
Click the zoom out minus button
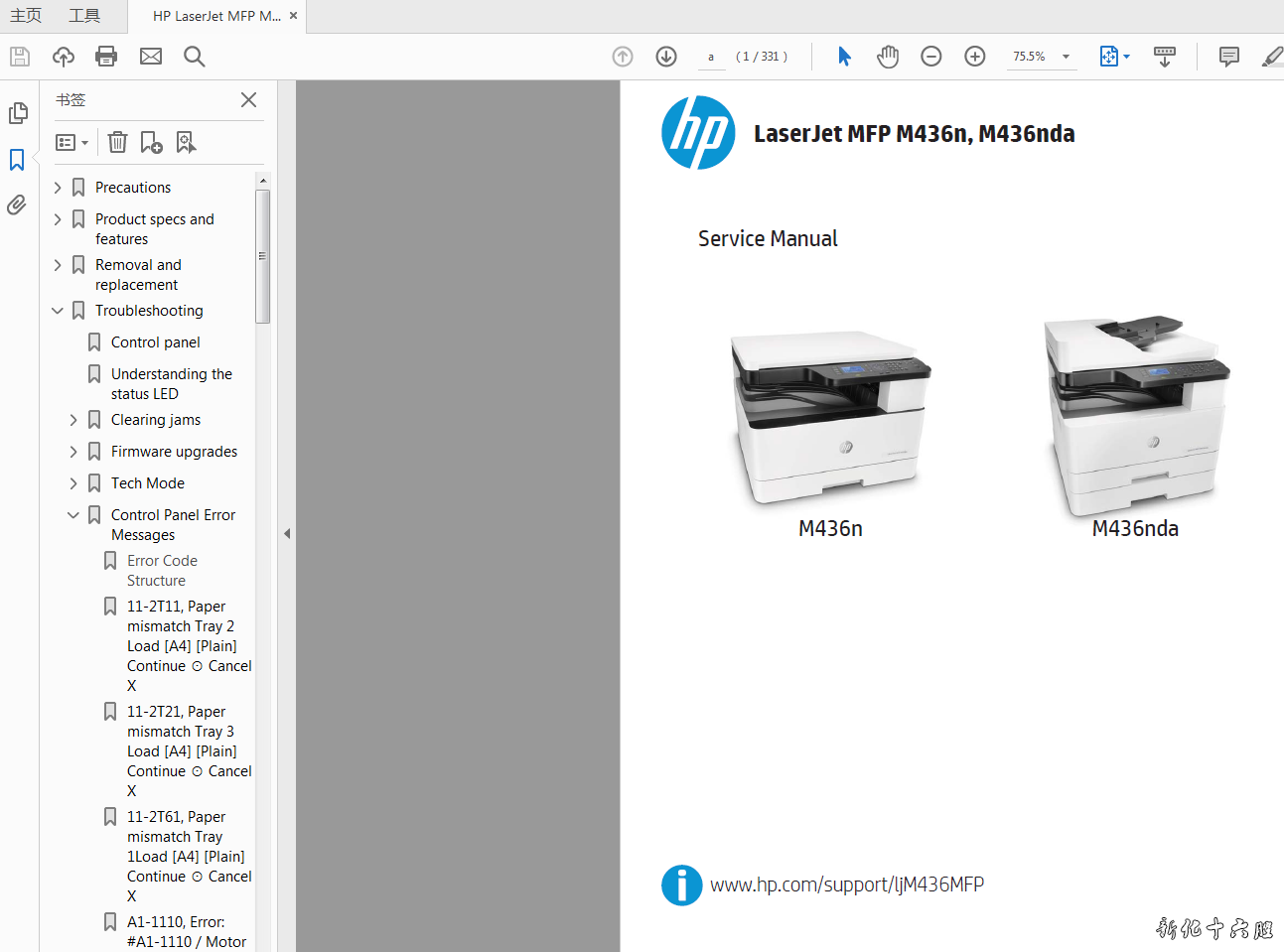[931, 57]
